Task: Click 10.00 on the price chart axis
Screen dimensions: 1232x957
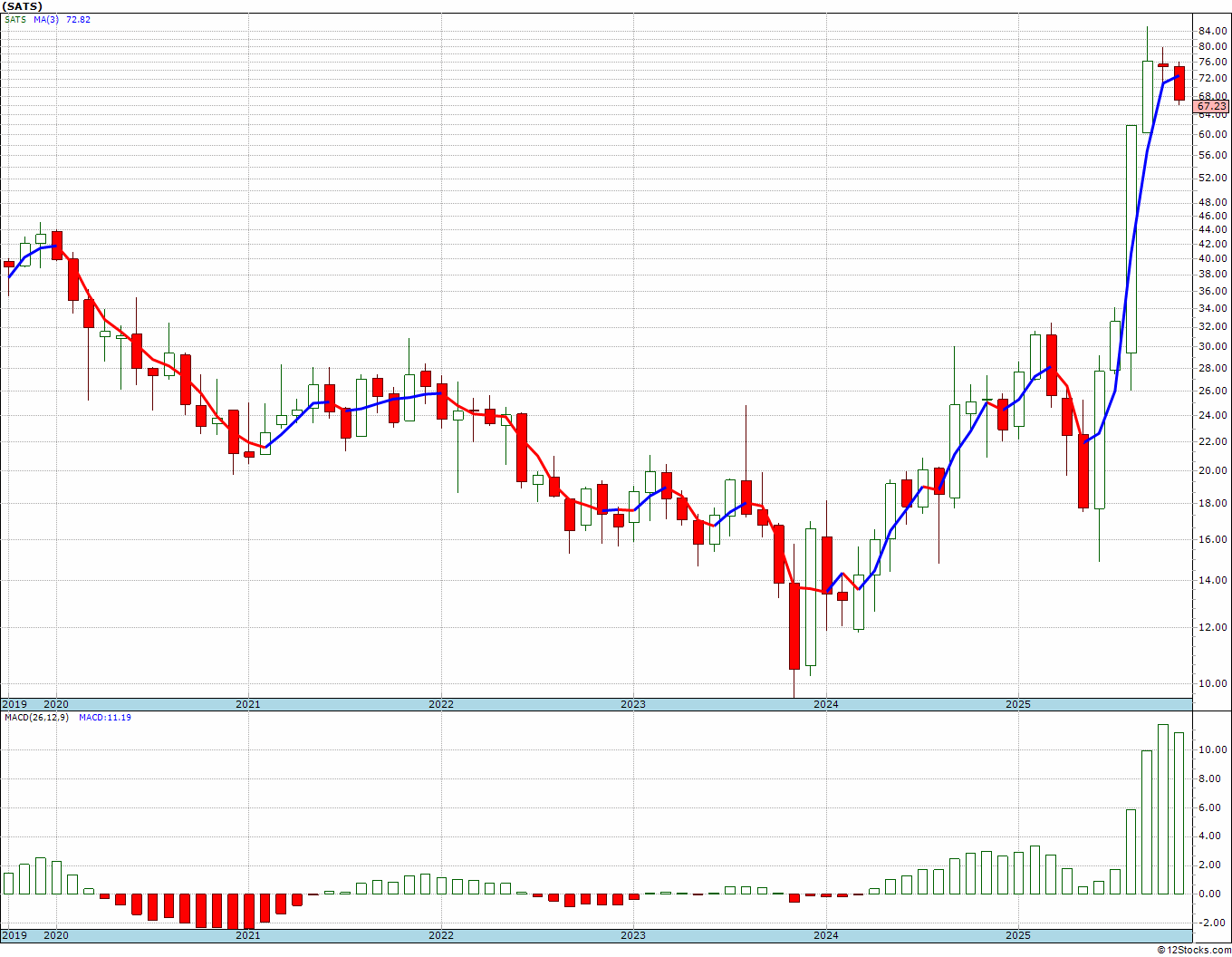Action: click(1212, 684)
